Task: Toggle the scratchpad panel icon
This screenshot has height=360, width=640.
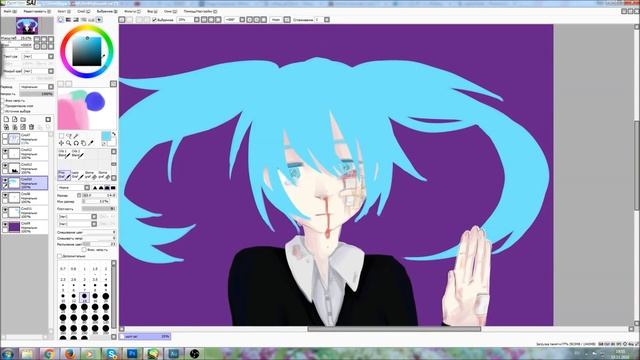Action: pos(99,20)
